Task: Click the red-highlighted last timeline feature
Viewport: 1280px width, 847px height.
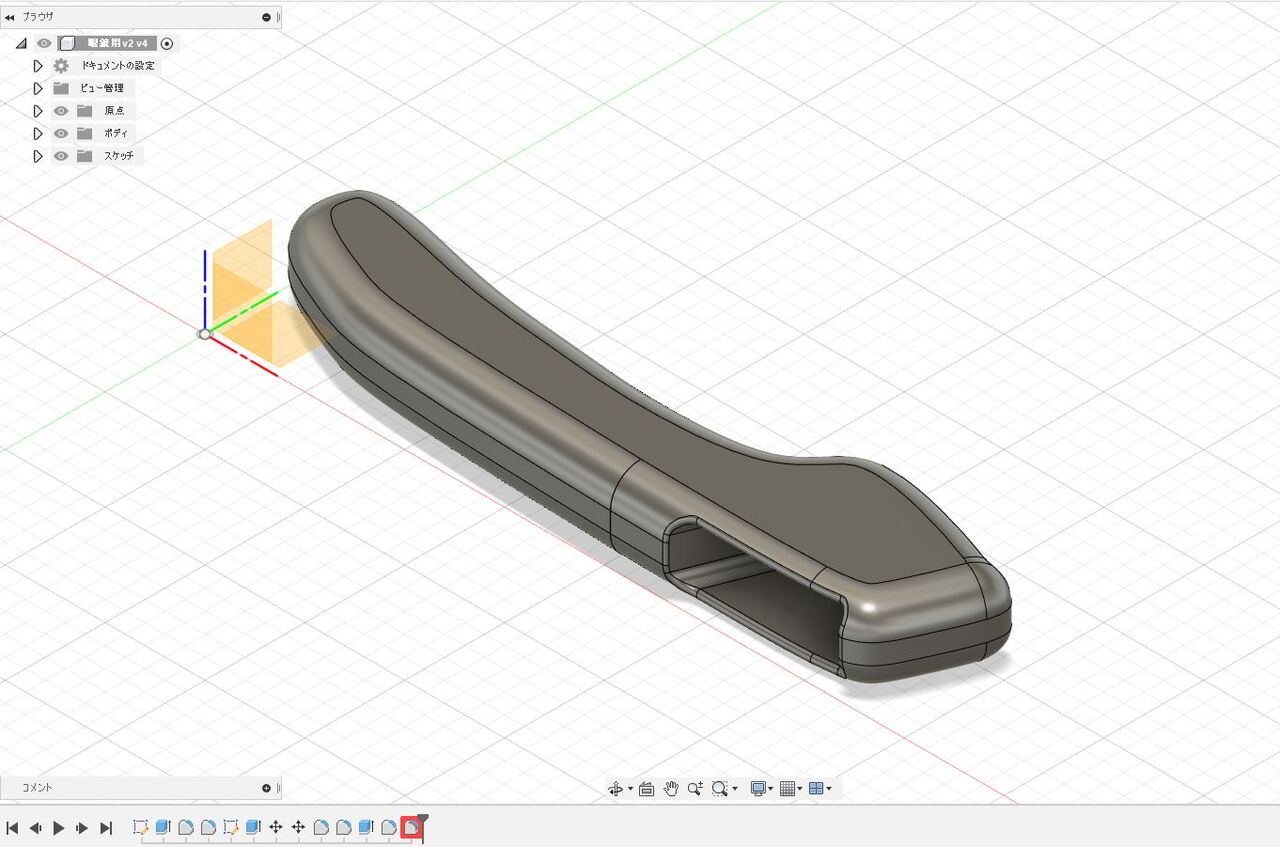Action: click(x=411, y=828)
